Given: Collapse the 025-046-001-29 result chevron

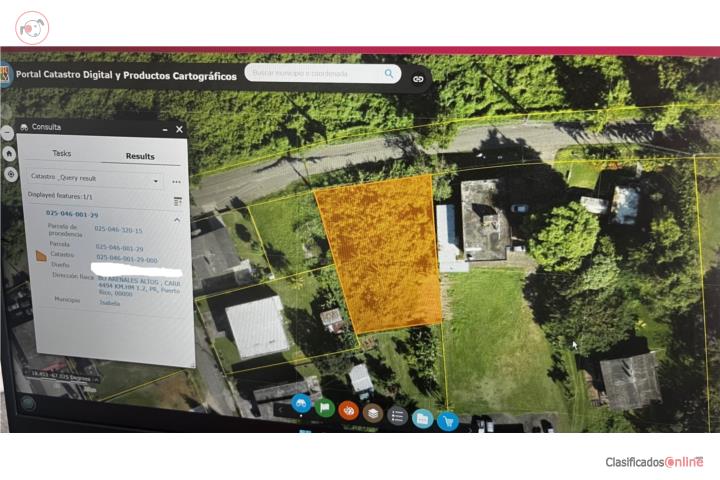Looking at the screenshot, I should pyautogui.click(x=177, y=220).
